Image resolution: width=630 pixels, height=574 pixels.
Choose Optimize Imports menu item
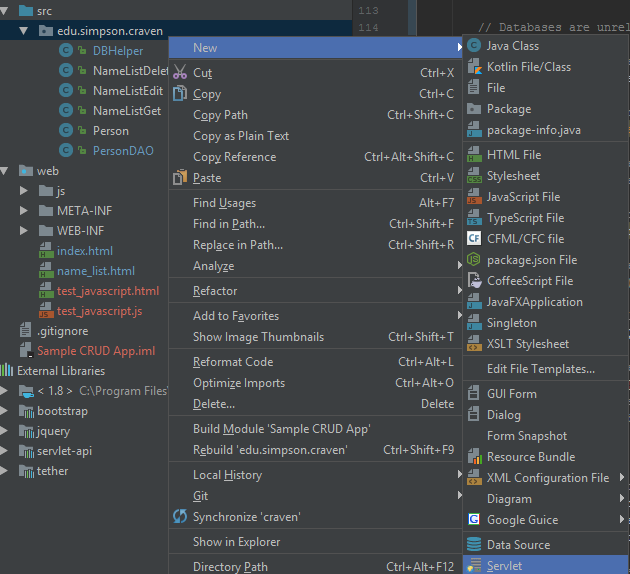point(315,382)
